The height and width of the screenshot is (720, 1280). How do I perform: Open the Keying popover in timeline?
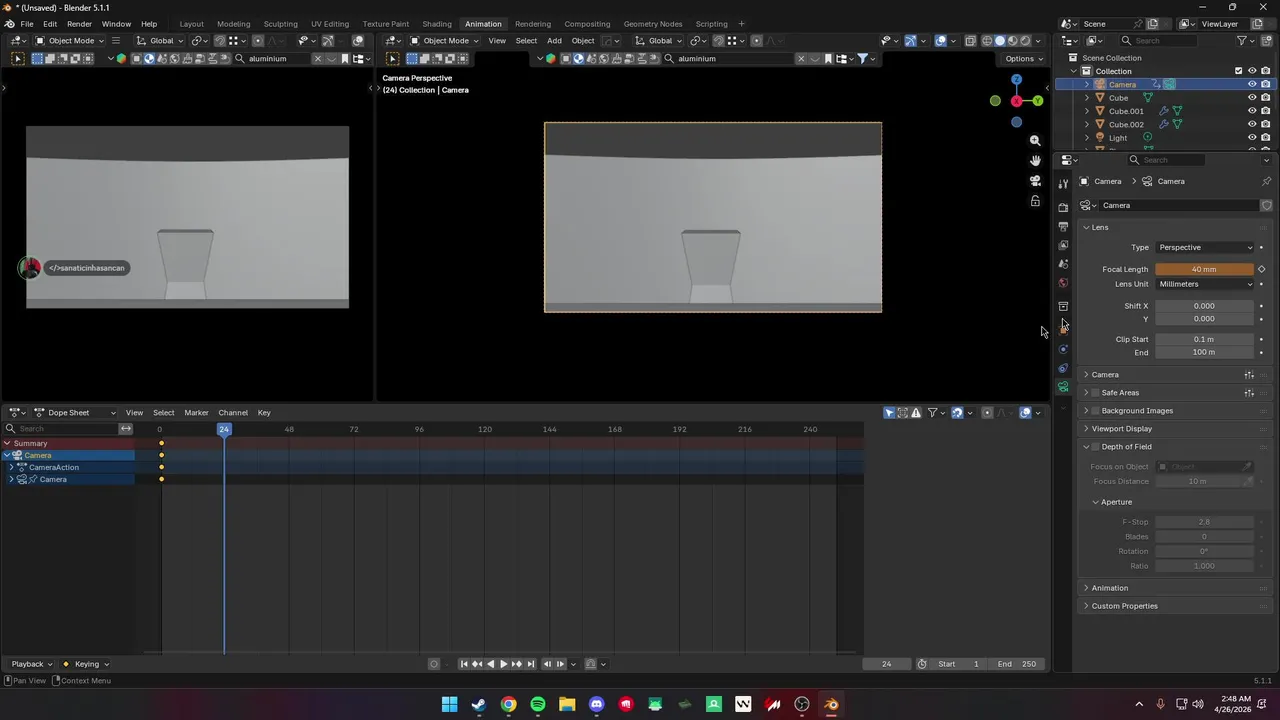pos(91,664)
